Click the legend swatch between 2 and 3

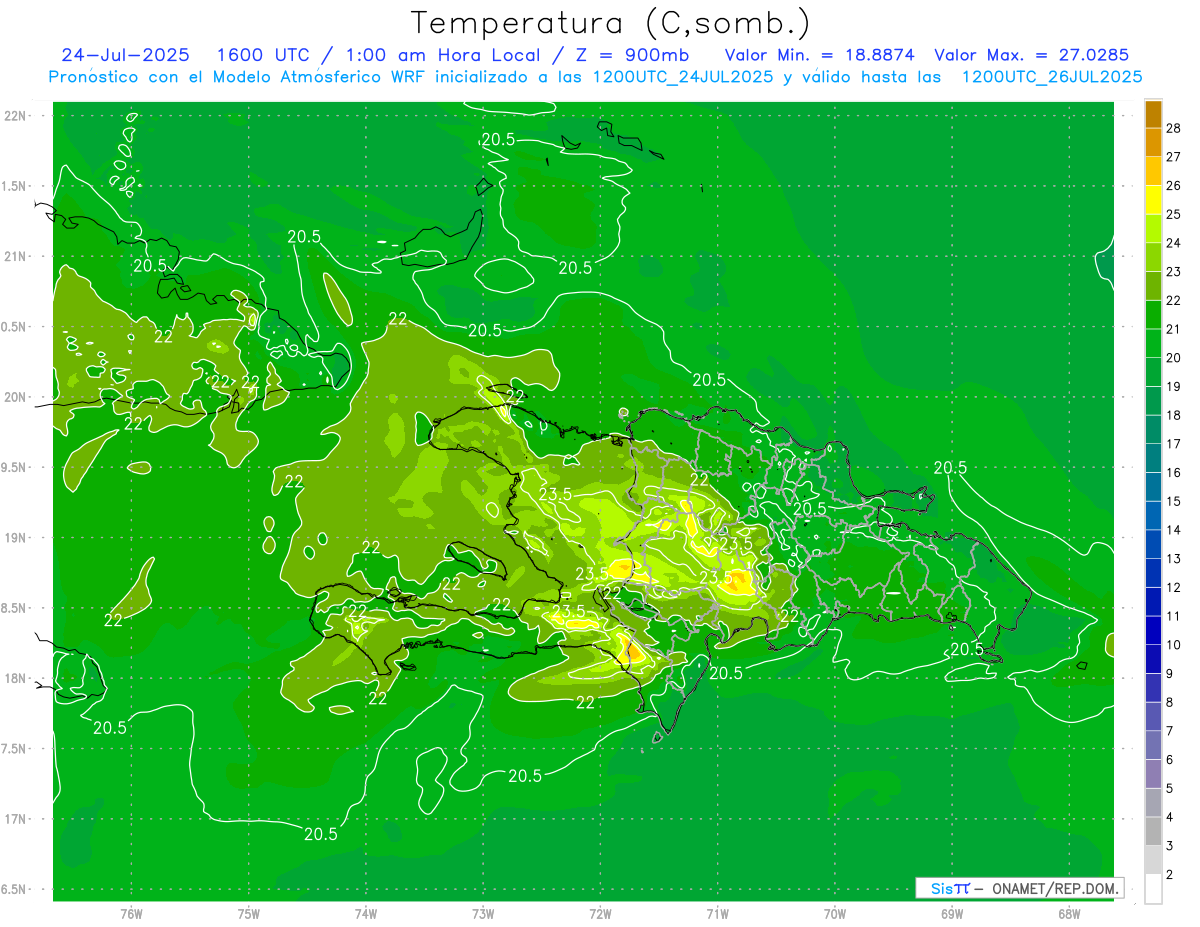(x=1153, y=860)
